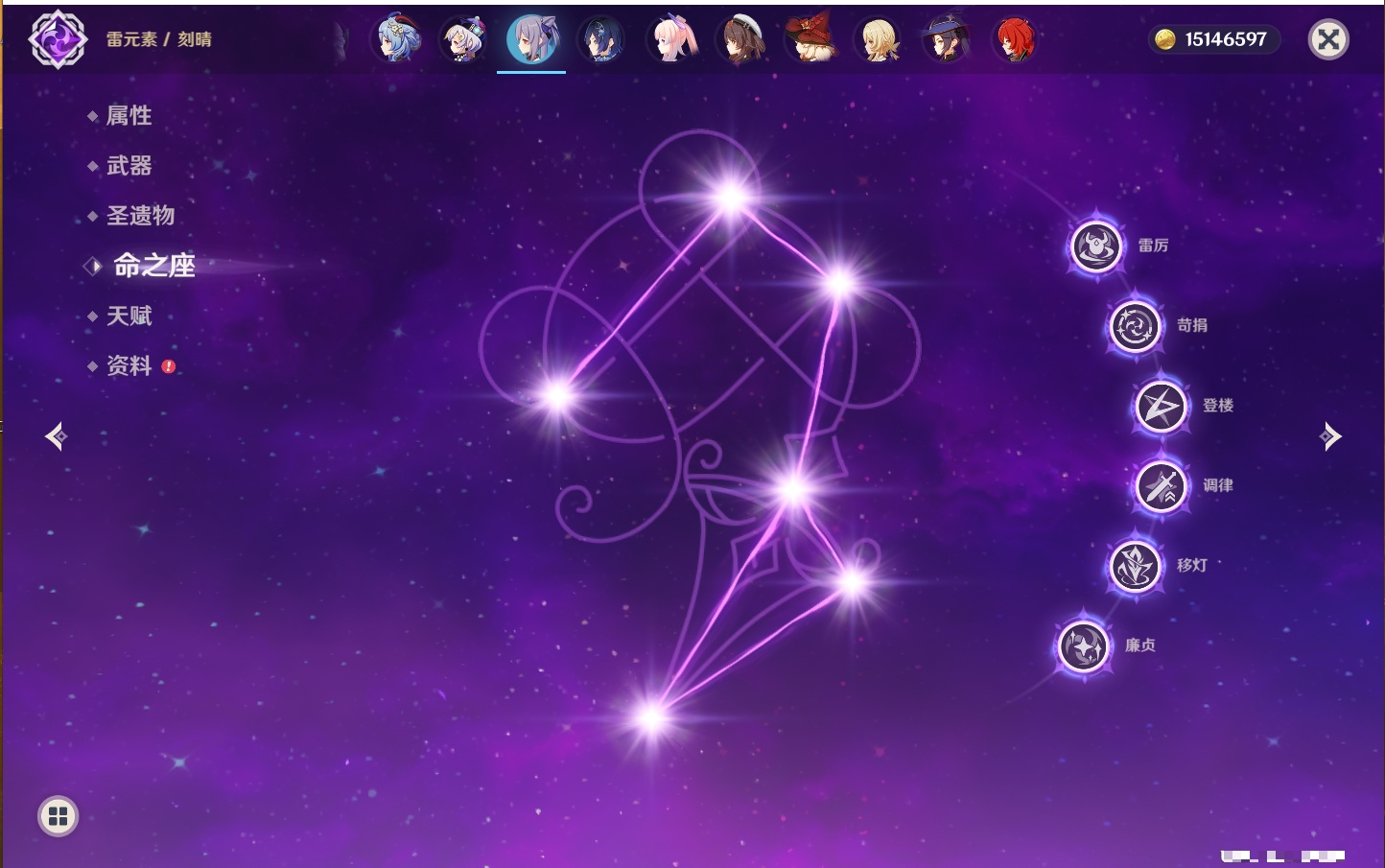The height and width of the screenshot is (868, 1385).
Task: Open the 资料 profile tab
Action: pos(129,365)
